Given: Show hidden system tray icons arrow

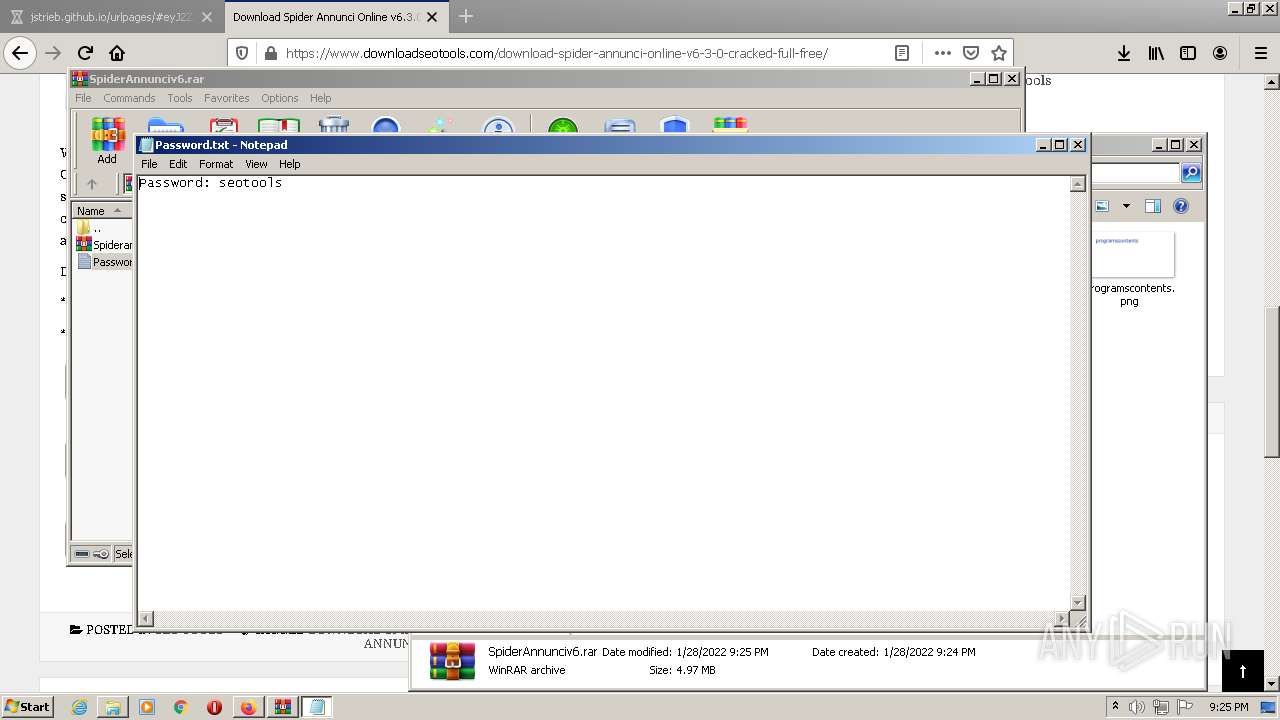Looking at the screenshot, I should click(1115, 707).
